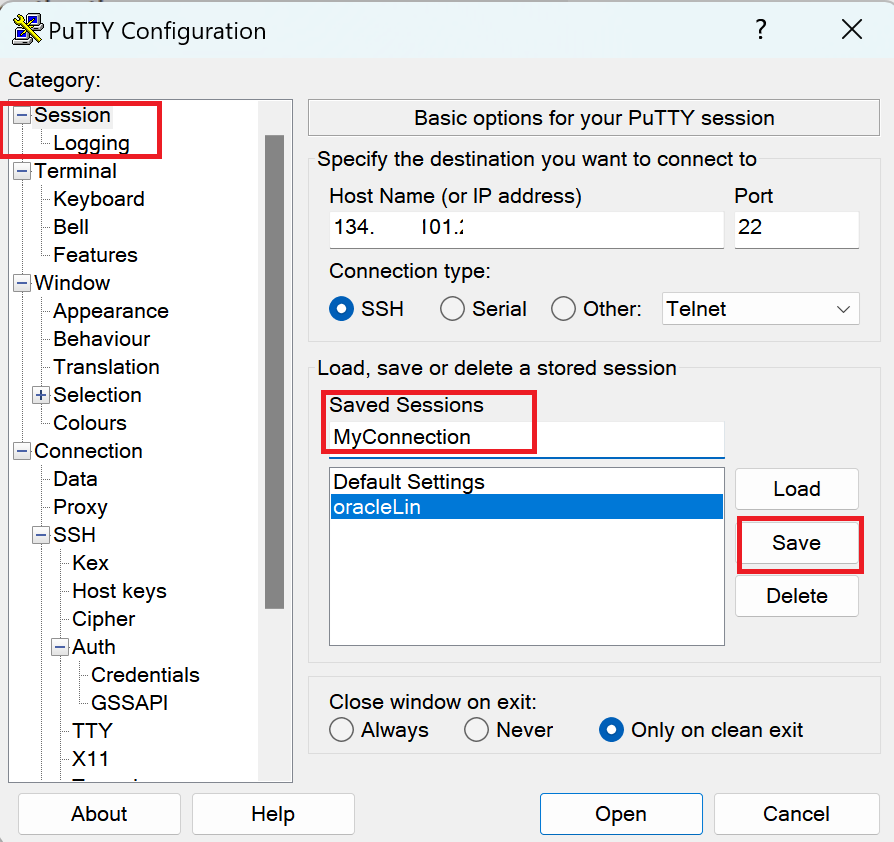Open the Translation settings category
The image size is (894, 842).
click(x=106, y=367)
